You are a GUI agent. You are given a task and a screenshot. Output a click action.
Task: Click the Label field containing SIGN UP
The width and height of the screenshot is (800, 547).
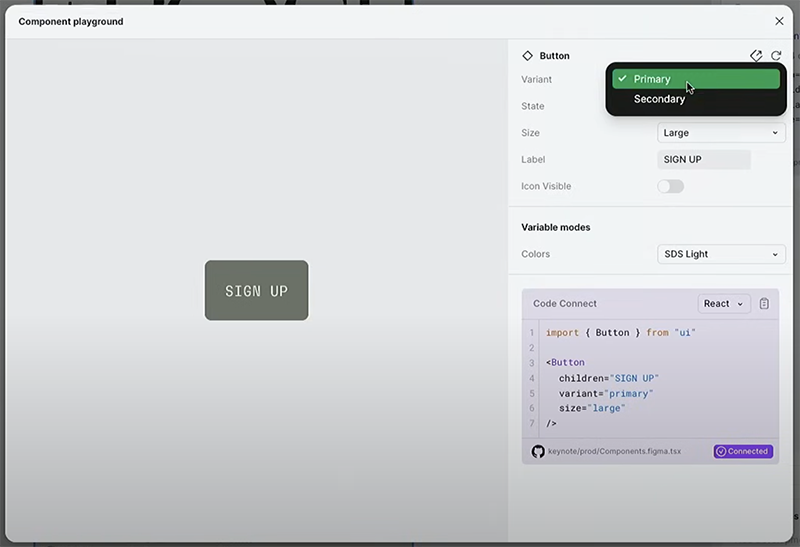[x=704, y=160]
